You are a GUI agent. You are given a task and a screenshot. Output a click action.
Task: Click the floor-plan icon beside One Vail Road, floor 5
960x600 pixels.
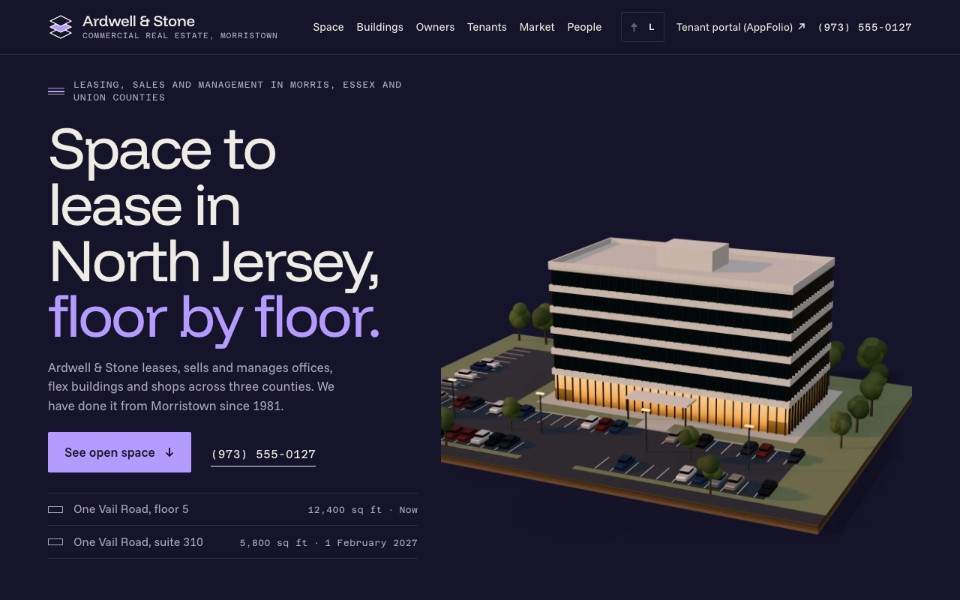coord(56,509)
